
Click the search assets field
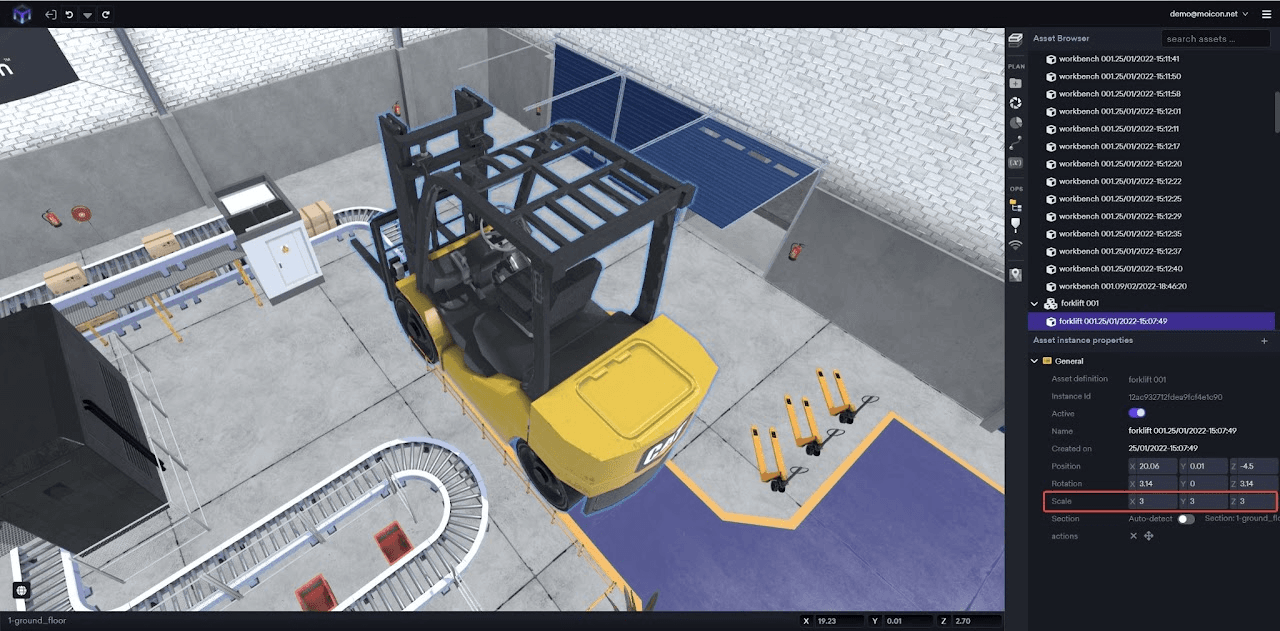1214,39
